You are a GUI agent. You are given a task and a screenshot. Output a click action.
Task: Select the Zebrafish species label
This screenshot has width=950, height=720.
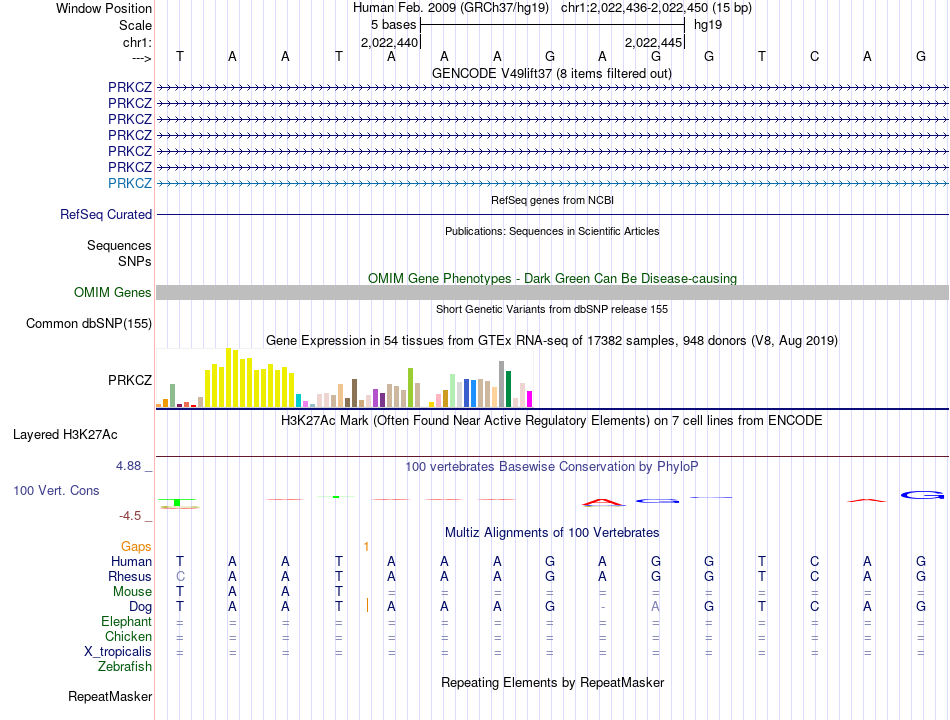point(125,667)
